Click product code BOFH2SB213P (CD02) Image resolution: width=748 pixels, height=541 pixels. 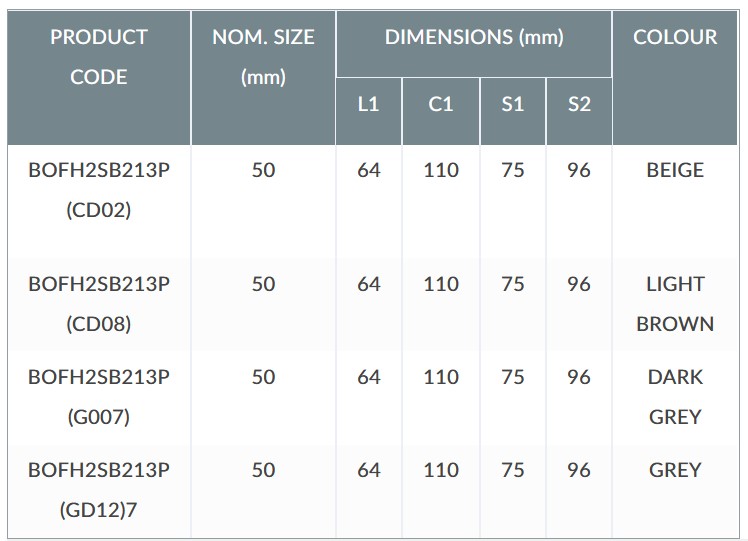99,190
